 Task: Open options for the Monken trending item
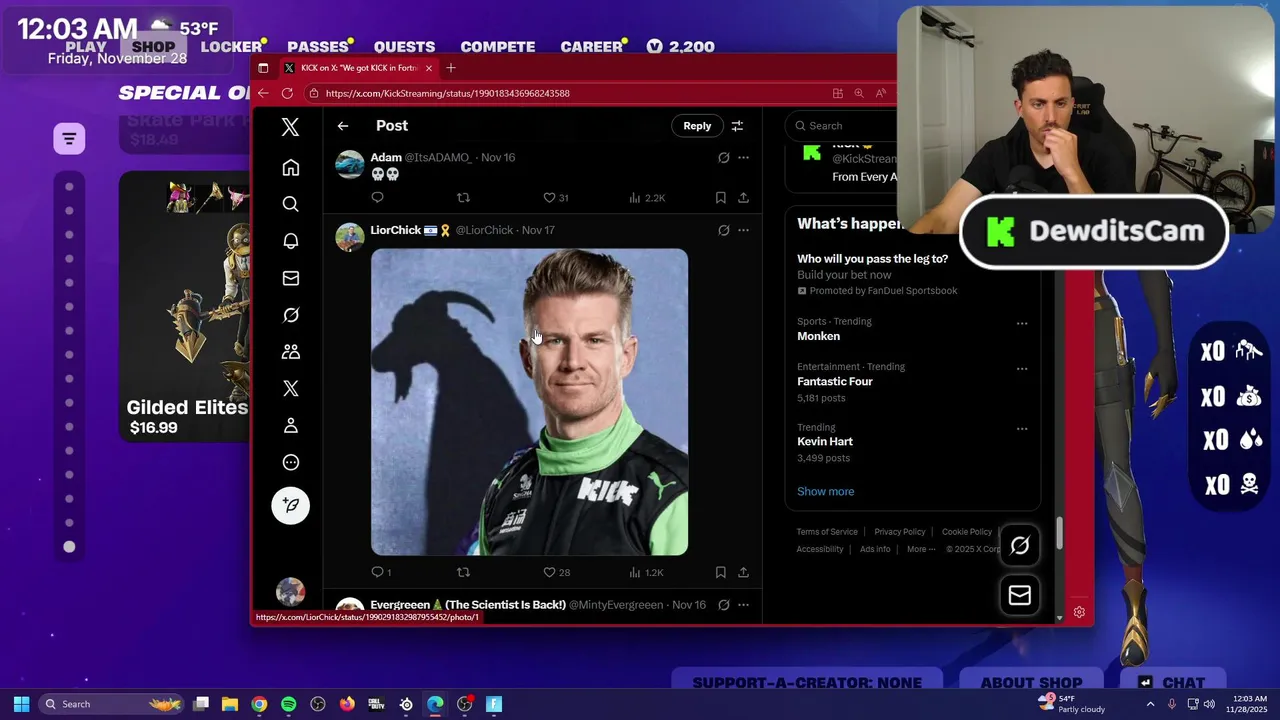tap(1022, 323)
